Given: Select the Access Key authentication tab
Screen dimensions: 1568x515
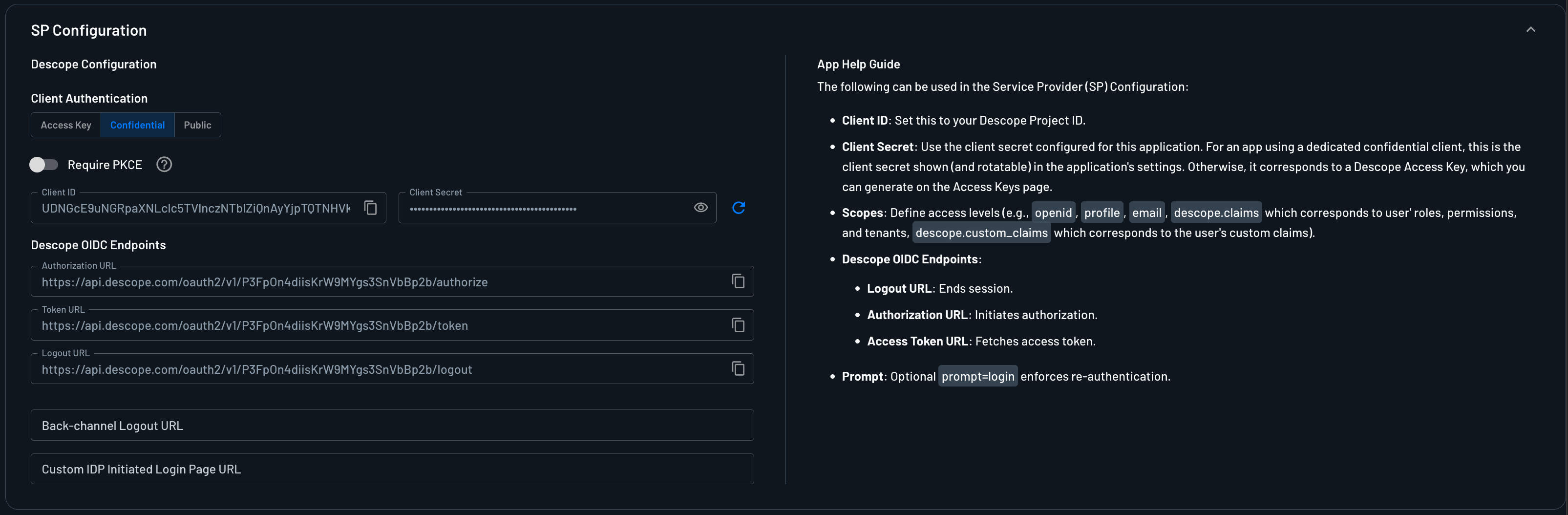Looking at the screenshot, I should pyautogui.click(x=66, y=125).
